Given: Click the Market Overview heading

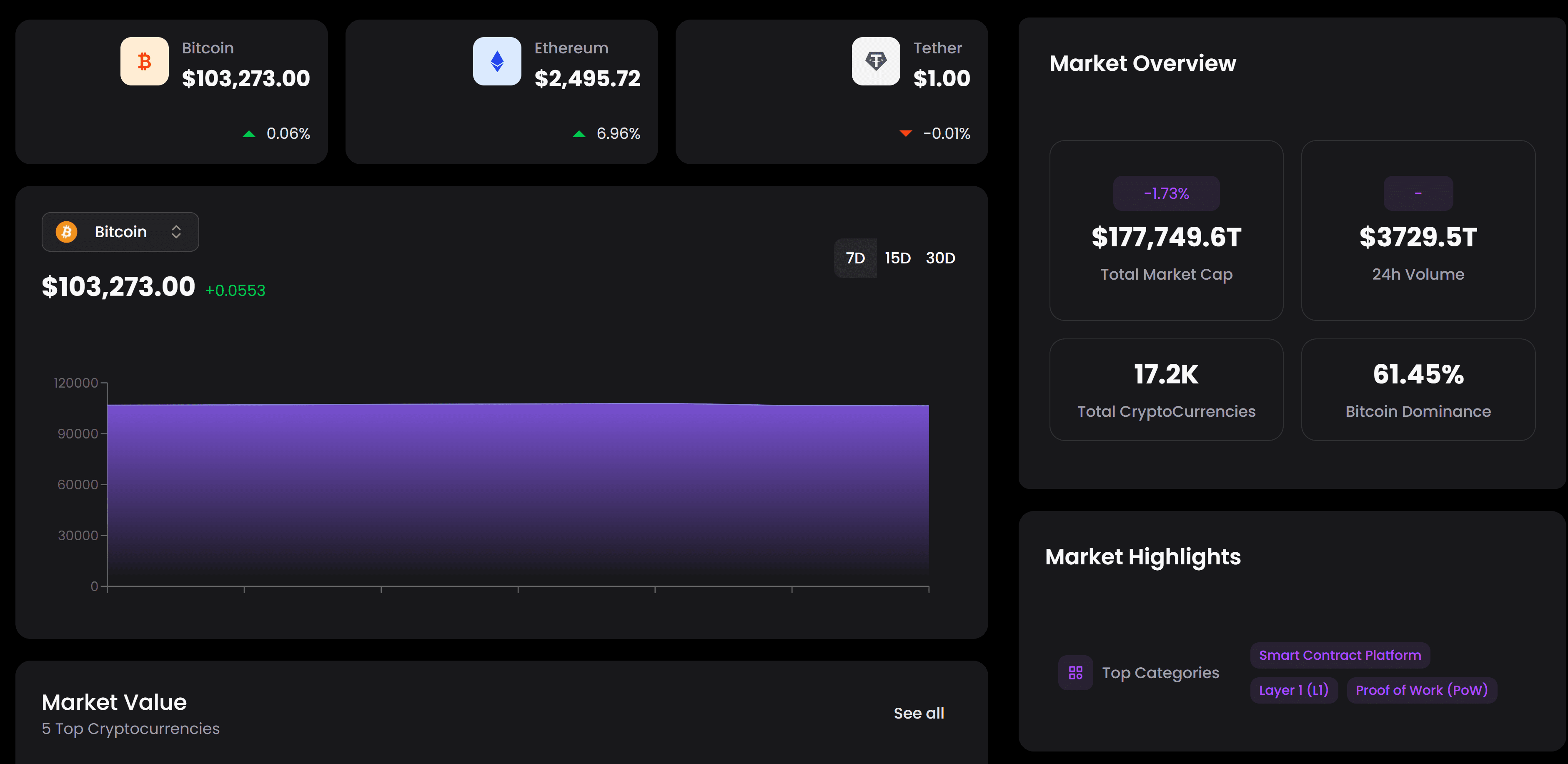Looking at the screenshot, I should tap(1142, 63).
